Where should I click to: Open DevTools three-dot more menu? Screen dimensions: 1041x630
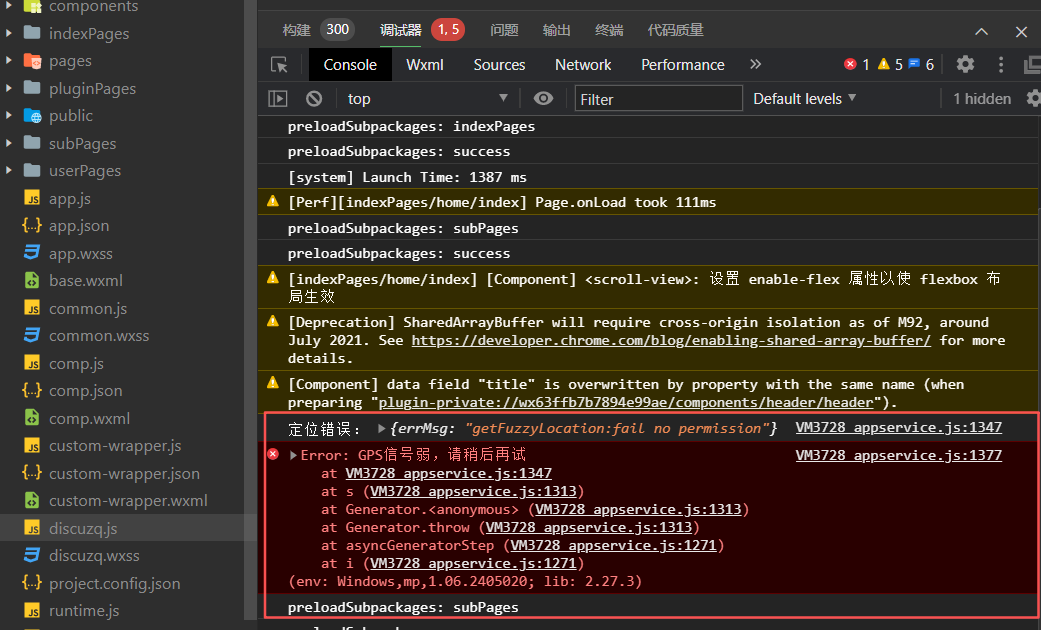tap(1001, 64)
